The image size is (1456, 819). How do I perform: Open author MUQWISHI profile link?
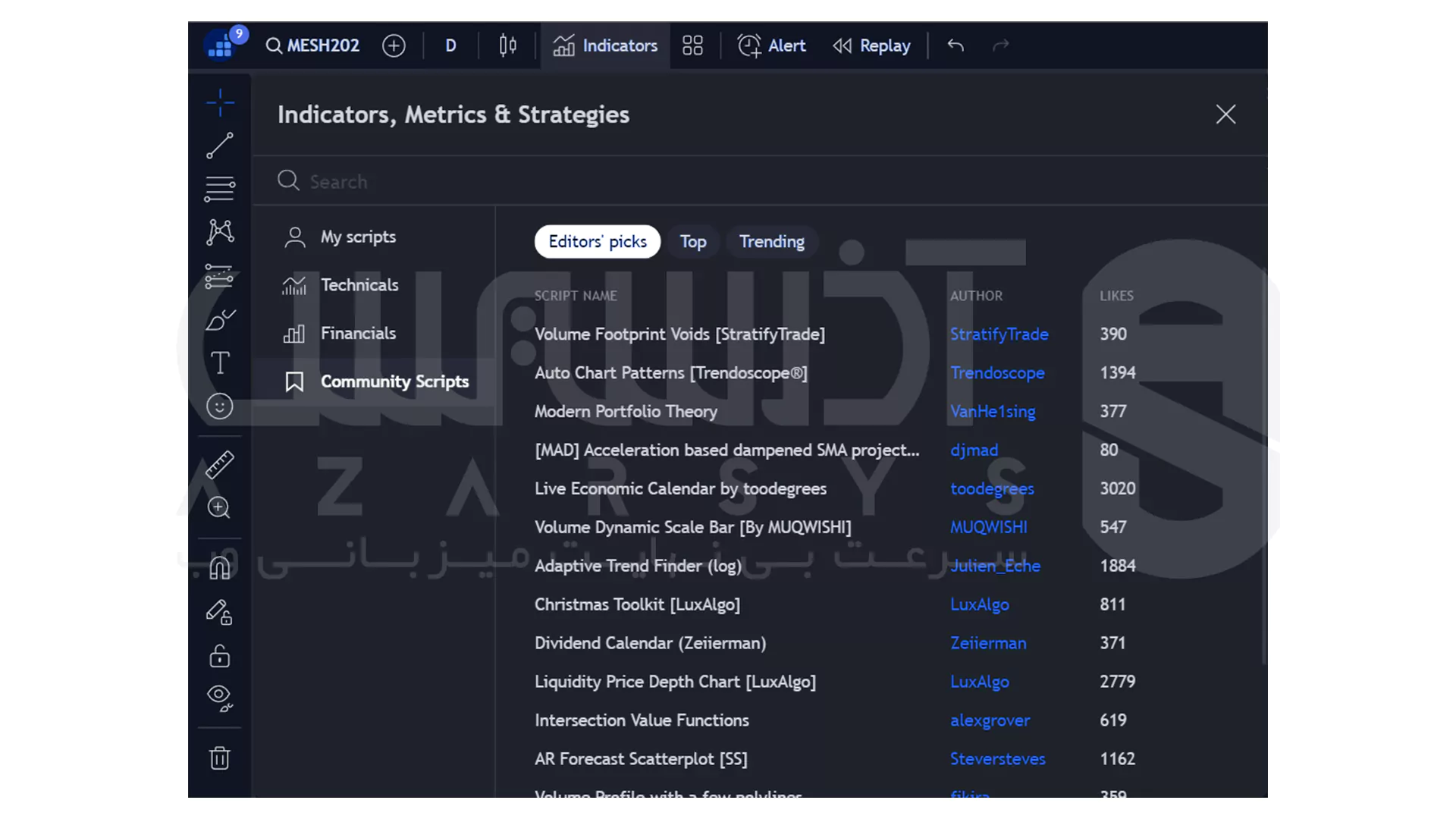pyautogui.click(x=989, y=527)
